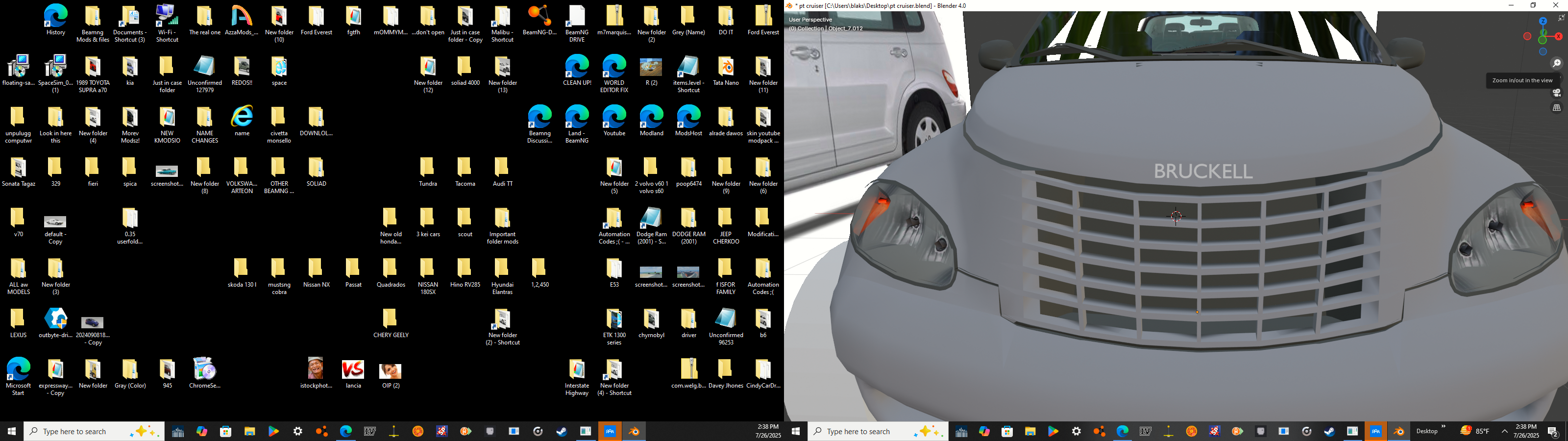Open the Land - BeamNG shortcut
Image resolution: width=1568 pixels, height=441 pixels.
click(576, 124)
